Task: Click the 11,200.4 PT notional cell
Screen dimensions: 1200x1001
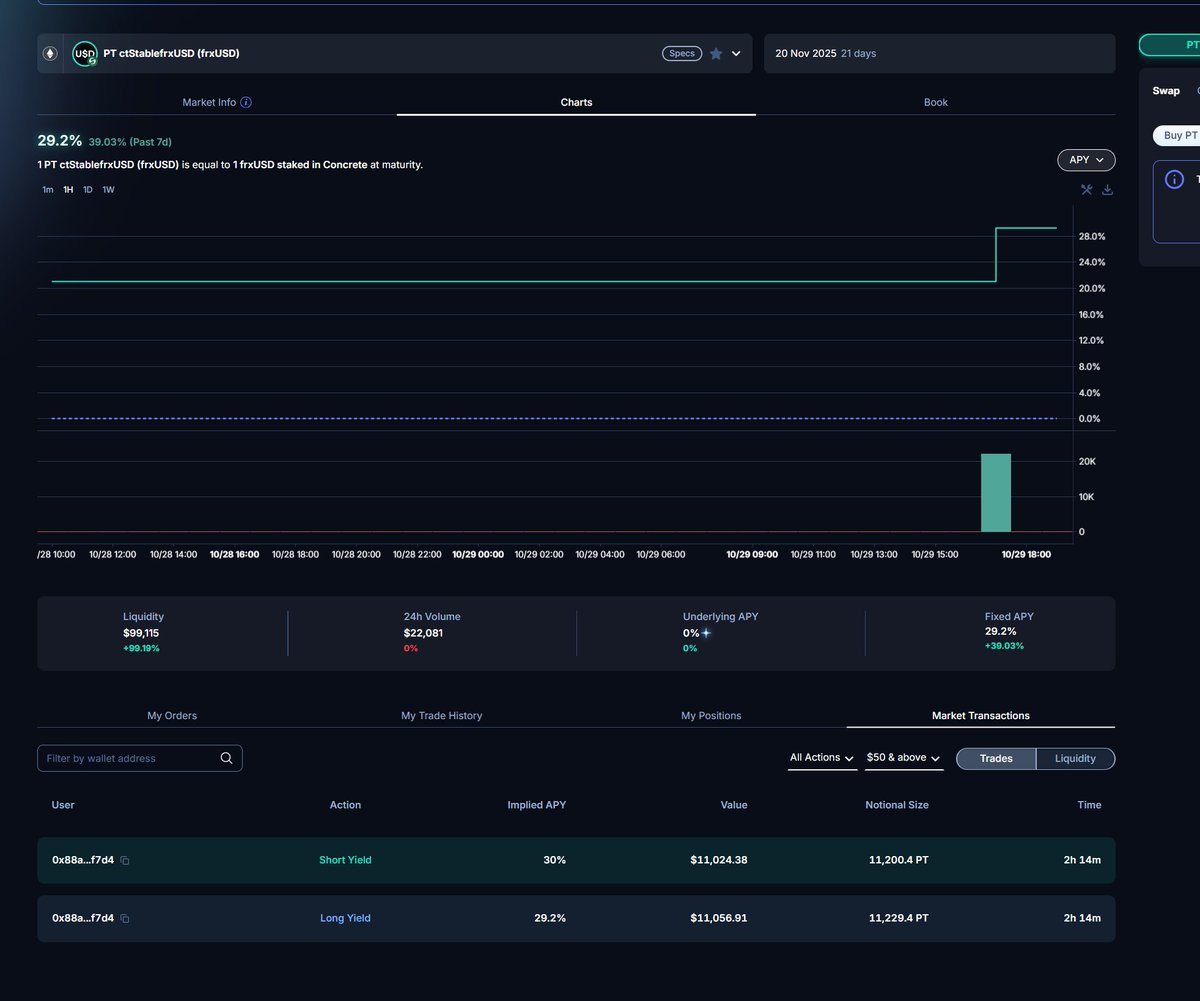Action: (x=899, y=860)
